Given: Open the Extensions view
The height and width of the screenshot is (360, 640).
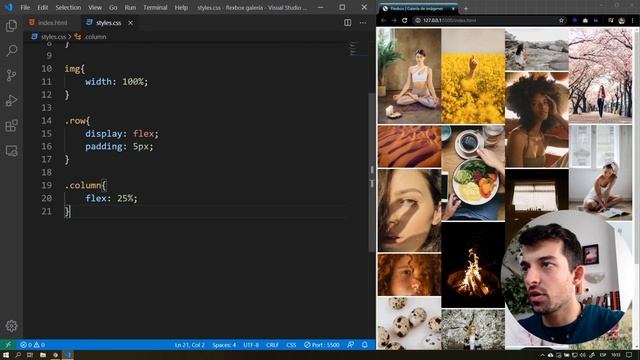Looking at the screenshot, I should click(x=11, y=126).
